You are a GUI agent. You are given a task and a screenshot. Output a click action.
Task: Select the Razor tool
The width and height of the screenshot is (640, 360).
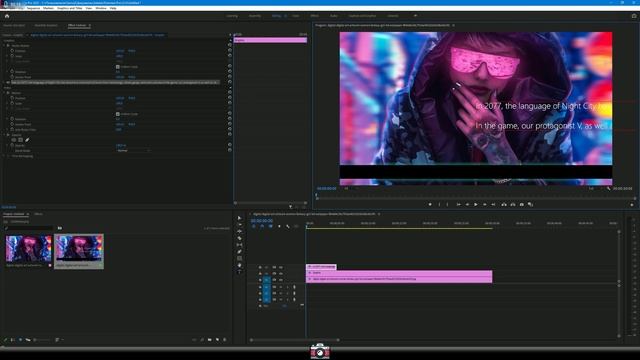tap(239, 238)
